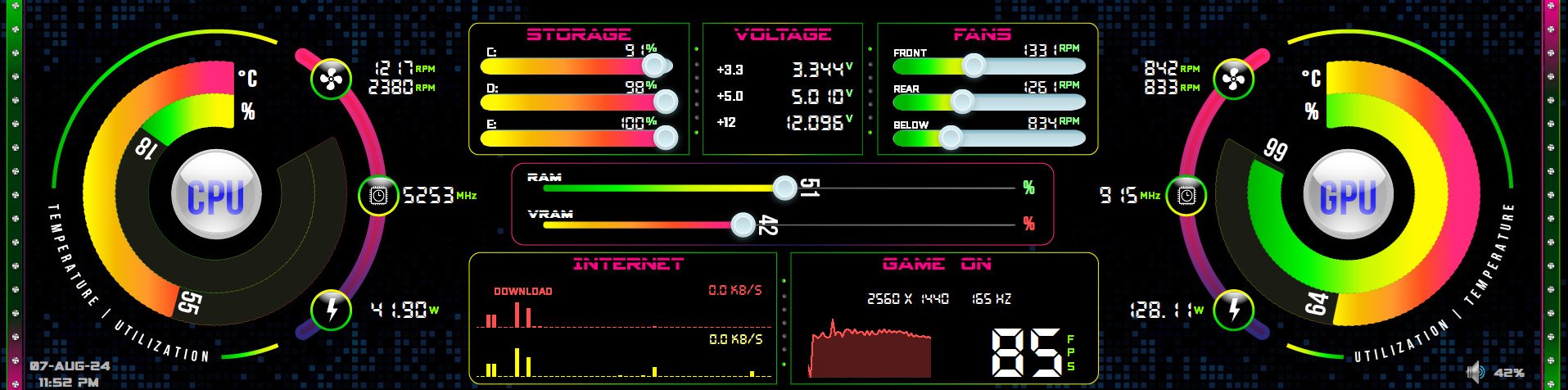Screen dimensions: 1568x390
Task: Click the CPU clock chip icon
Action: [379, 196]
